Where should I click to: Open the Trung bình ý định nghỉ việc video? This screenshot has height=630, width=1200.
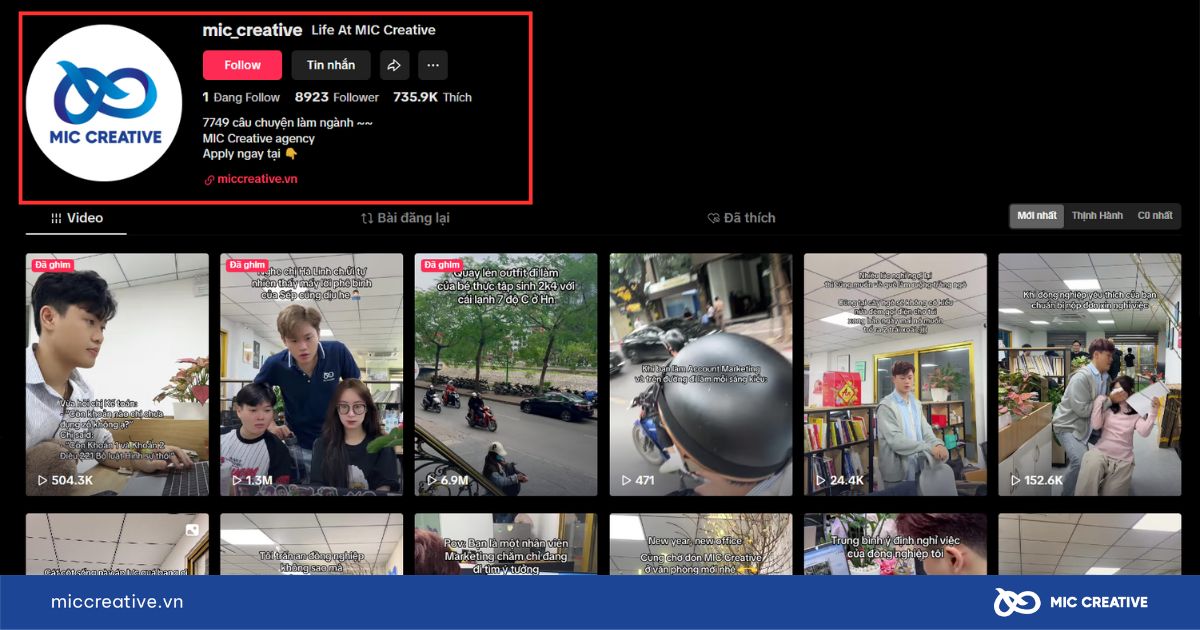click(x=895, y=544)
